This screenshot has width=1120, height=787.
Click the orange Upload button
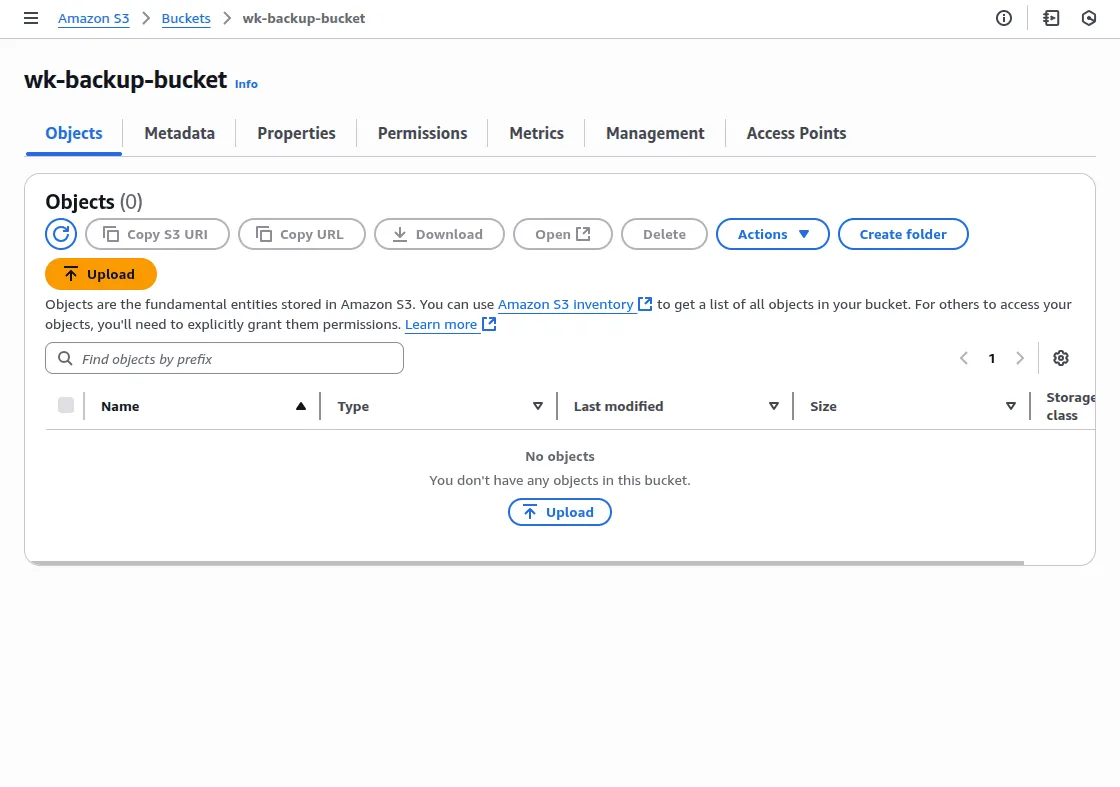tap(100, 273)
